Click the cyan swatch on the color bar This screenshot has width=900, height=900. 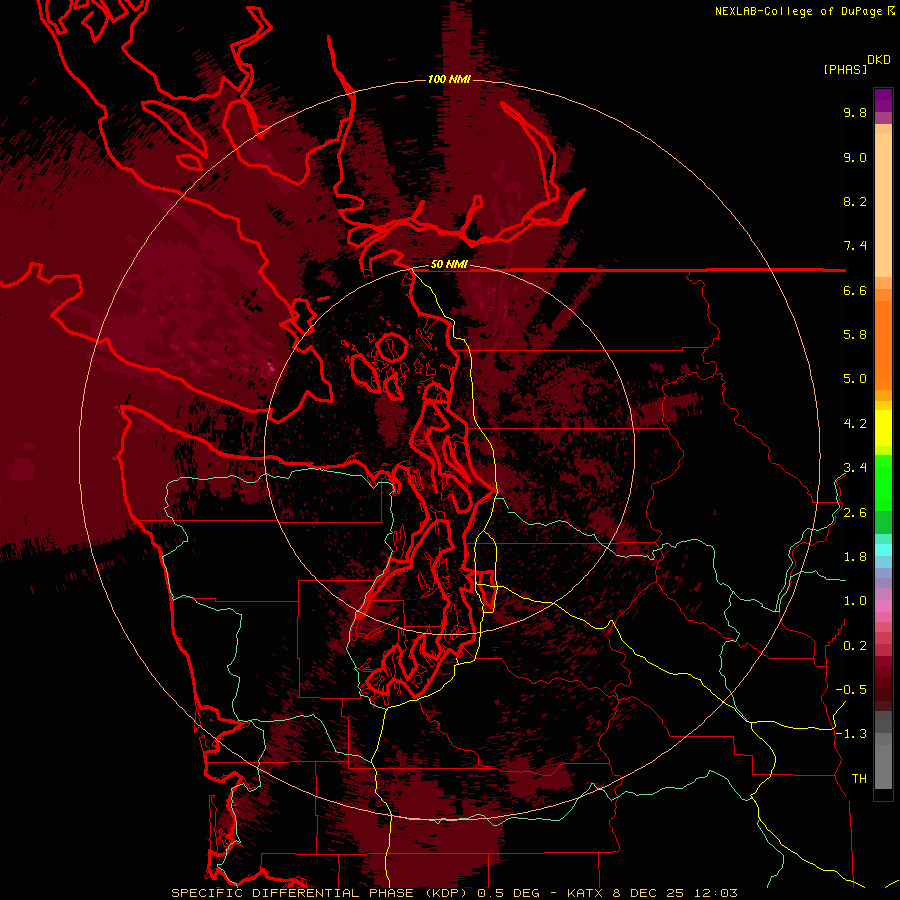(x=883, y=550)
